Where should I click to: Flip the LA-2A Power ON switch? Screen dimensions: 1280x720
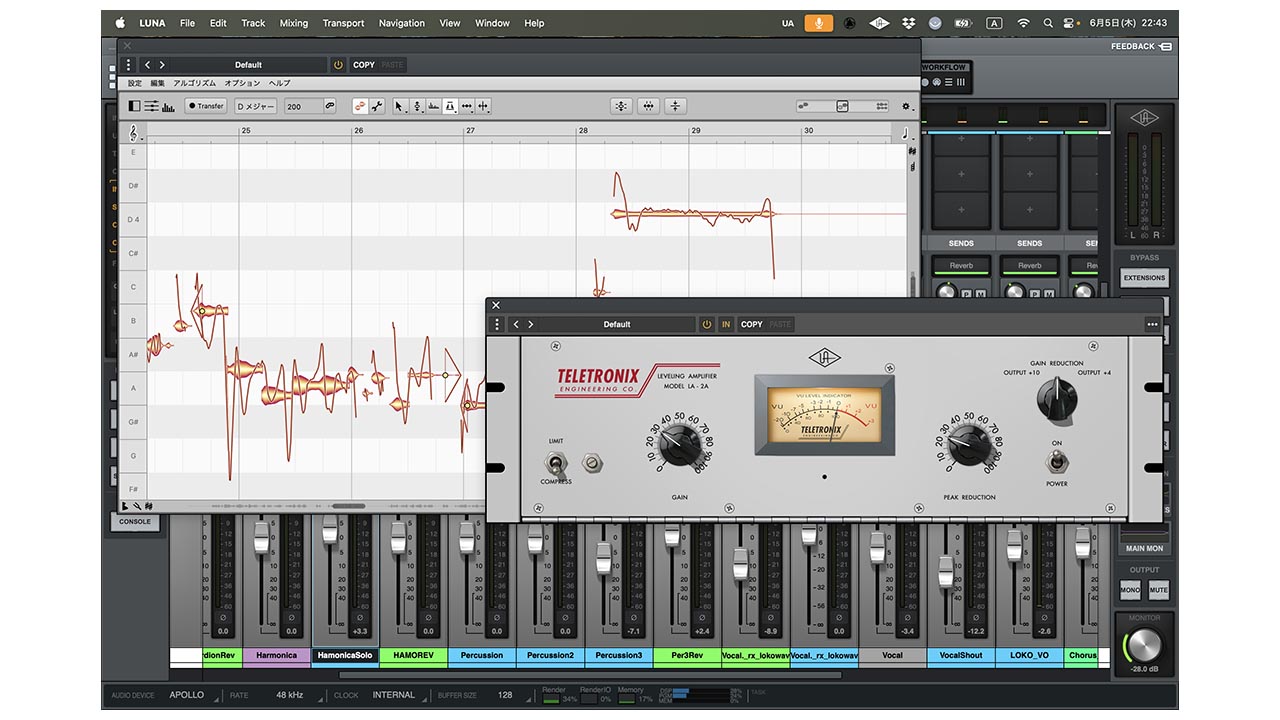click(x=1056, y=462)
